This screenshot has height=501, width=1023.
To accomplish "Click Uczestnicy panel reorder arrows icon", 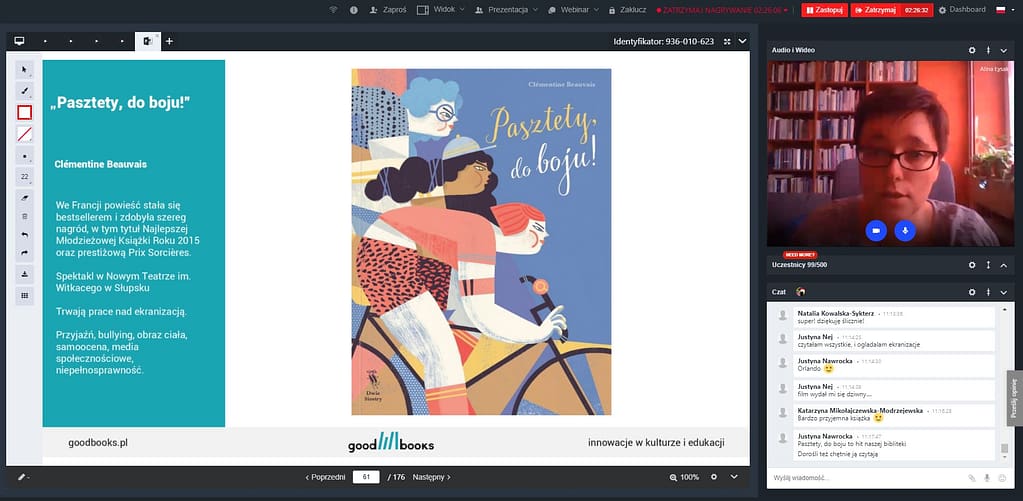I will (988, 265).
